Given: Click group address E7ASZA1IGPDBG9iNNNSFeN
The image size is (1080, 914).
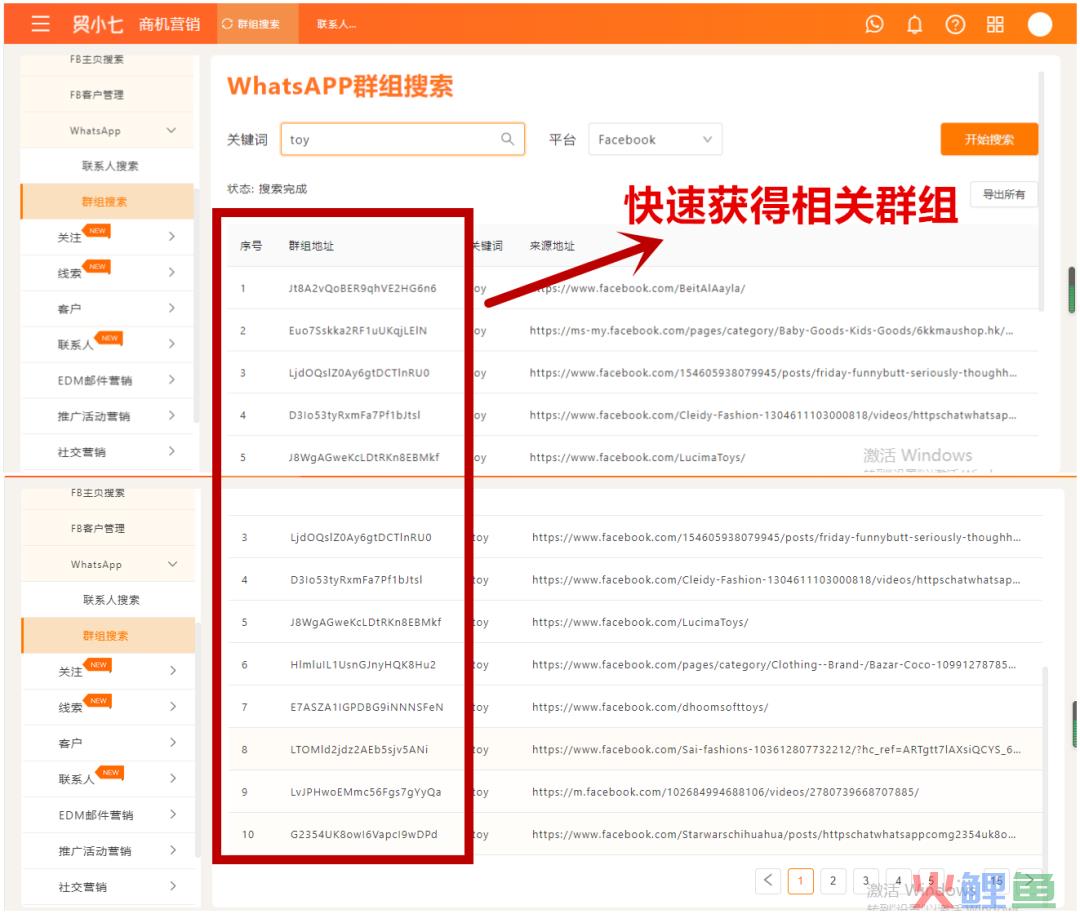Looking at the screenshot, I should [x=366, y=707].
